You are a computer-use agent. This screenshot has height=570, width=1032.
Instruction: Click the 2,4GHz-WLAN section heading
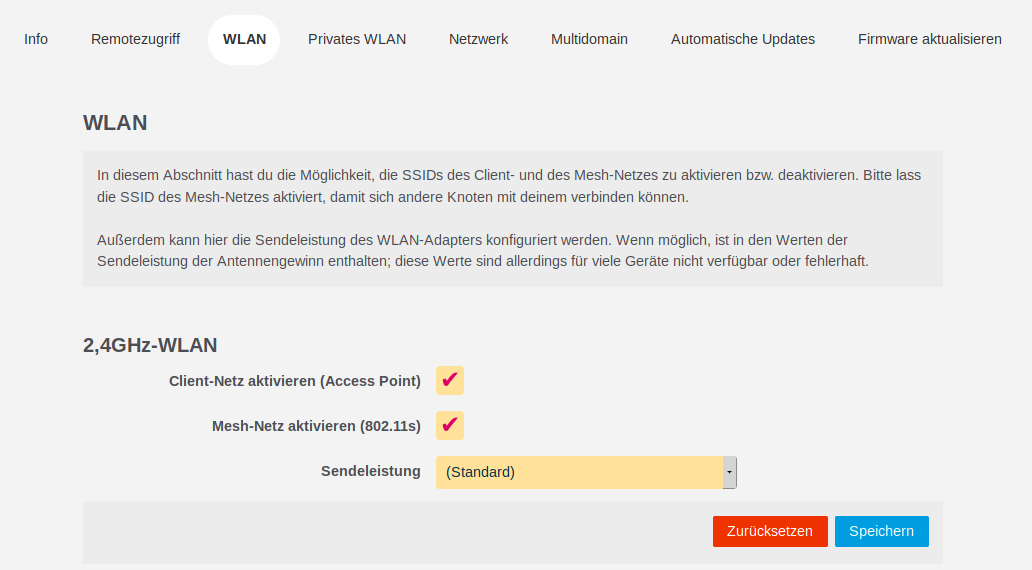[x=150, y=345]
